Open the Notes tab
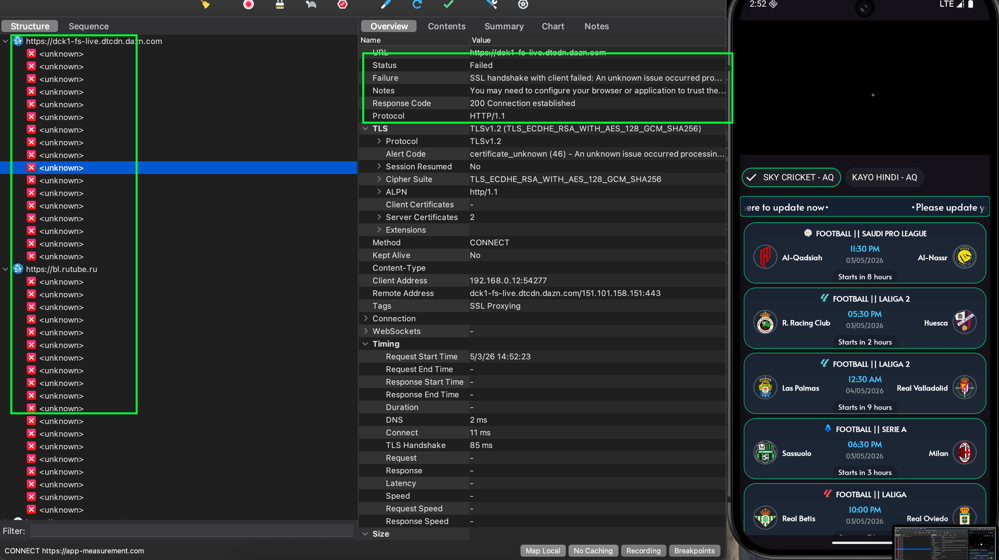Viewport: 999px width, 560px height. (596, 26)
